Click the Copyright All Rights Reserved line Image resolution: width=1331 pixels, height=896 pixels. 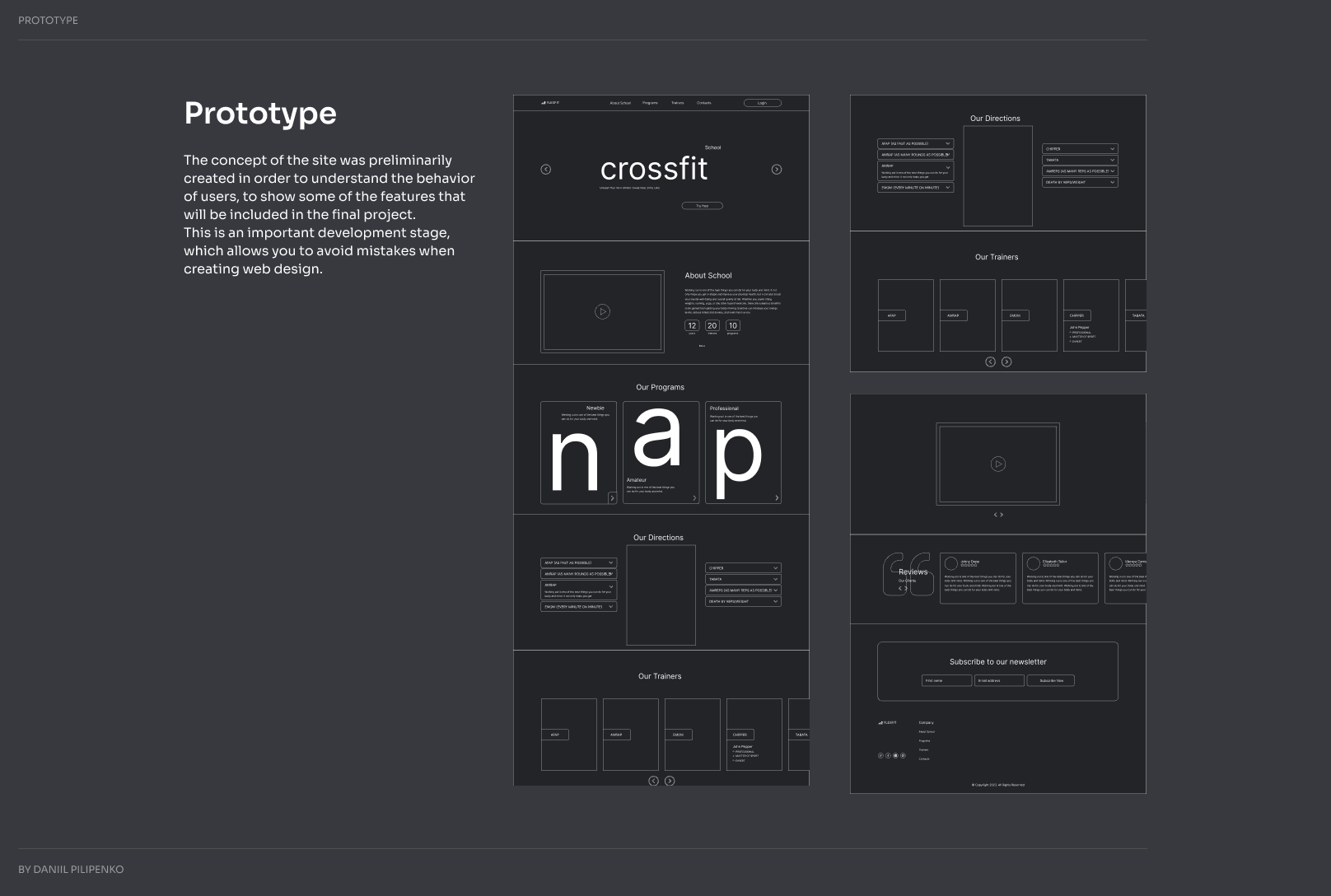point(998,785)
